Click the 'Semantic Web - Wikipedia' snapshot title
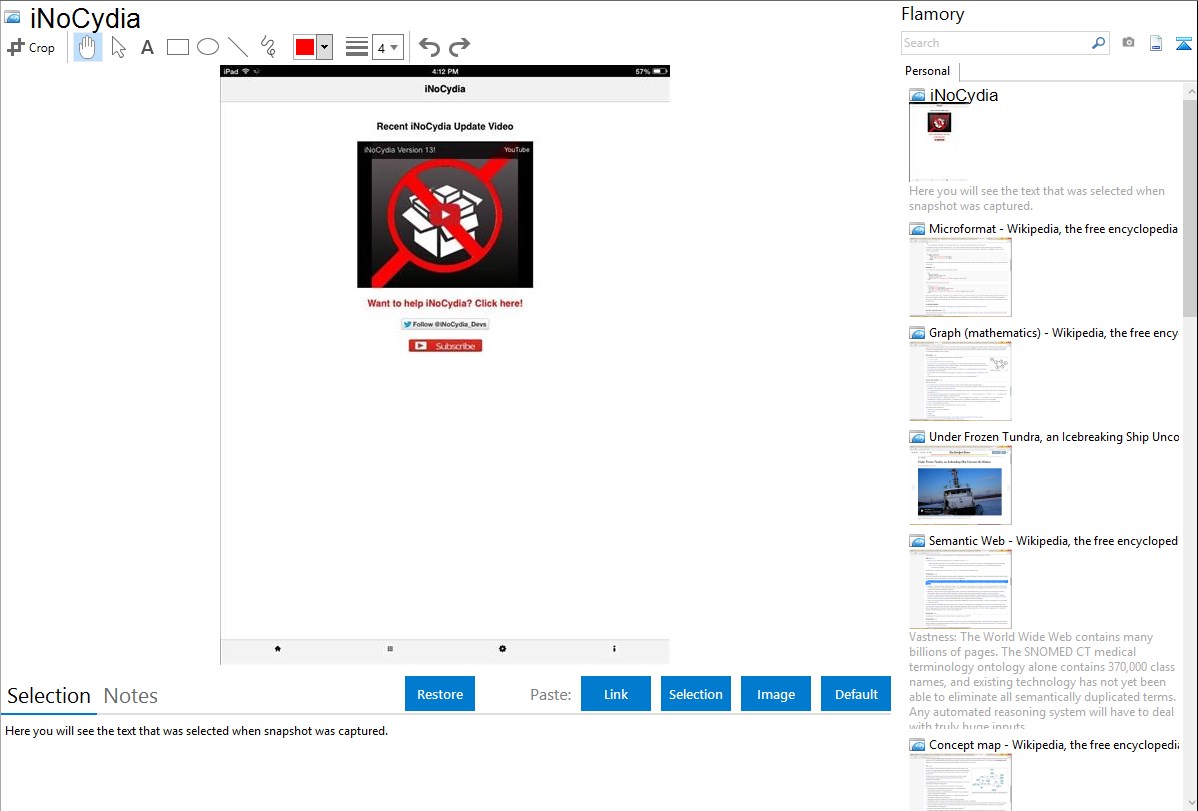1198x811 pixels. (1053, 540)
